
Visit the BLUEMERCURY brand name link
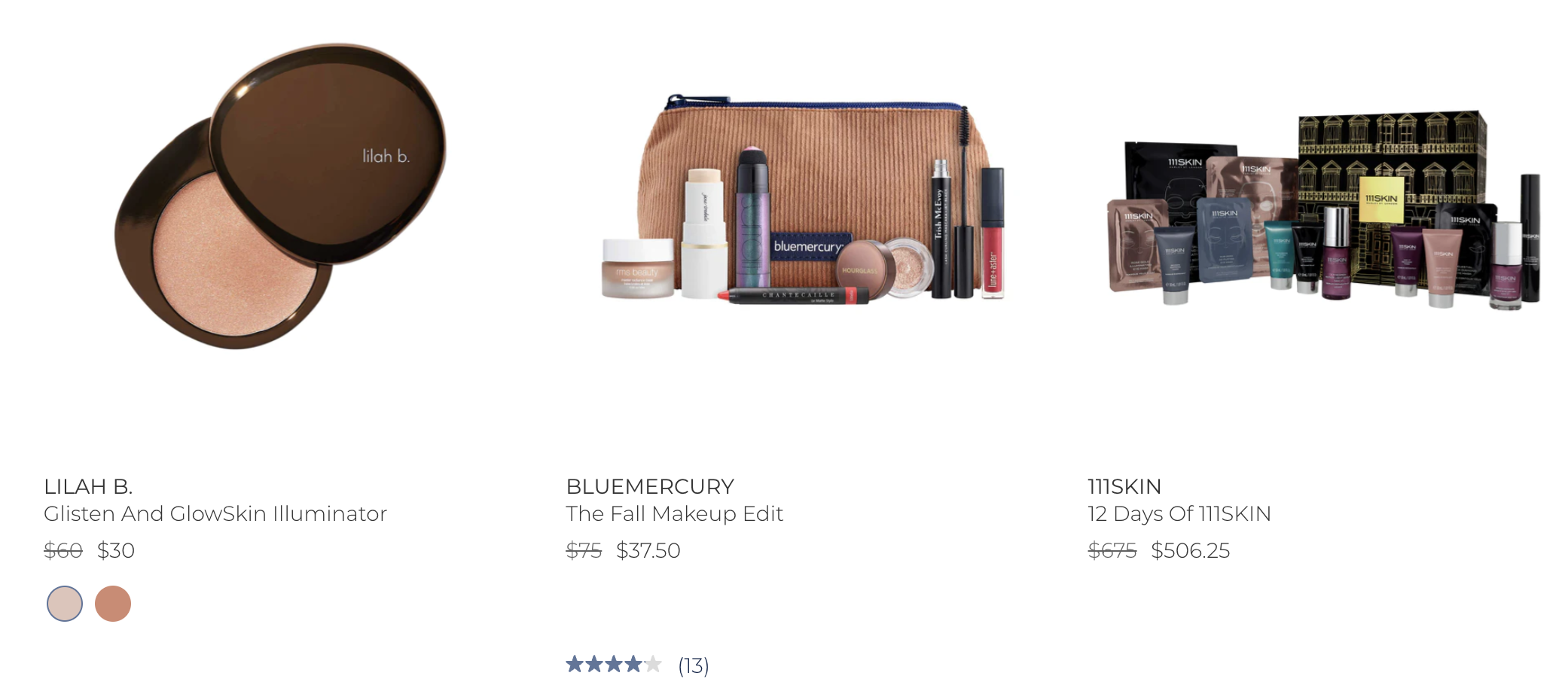click(x=650, y=487)
